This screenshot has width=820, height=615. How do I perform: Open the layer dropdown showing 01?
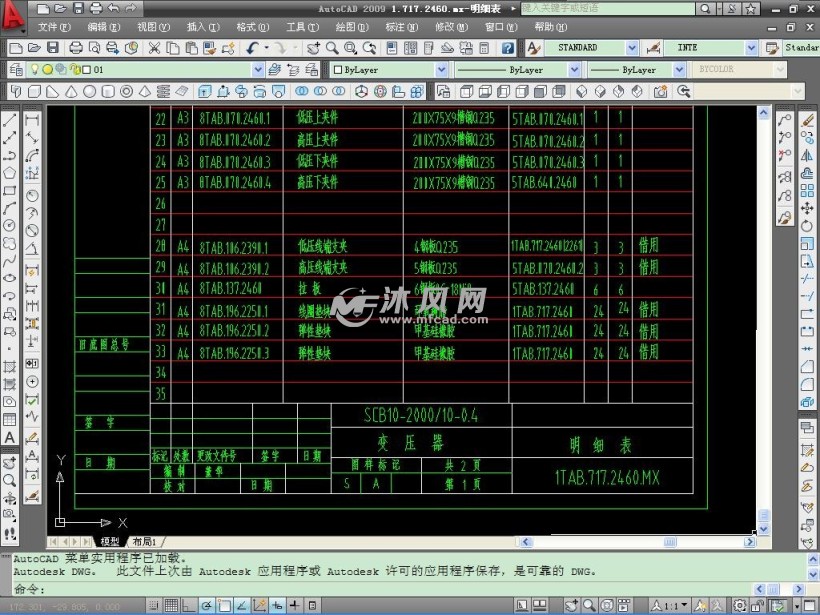(258, 70)
